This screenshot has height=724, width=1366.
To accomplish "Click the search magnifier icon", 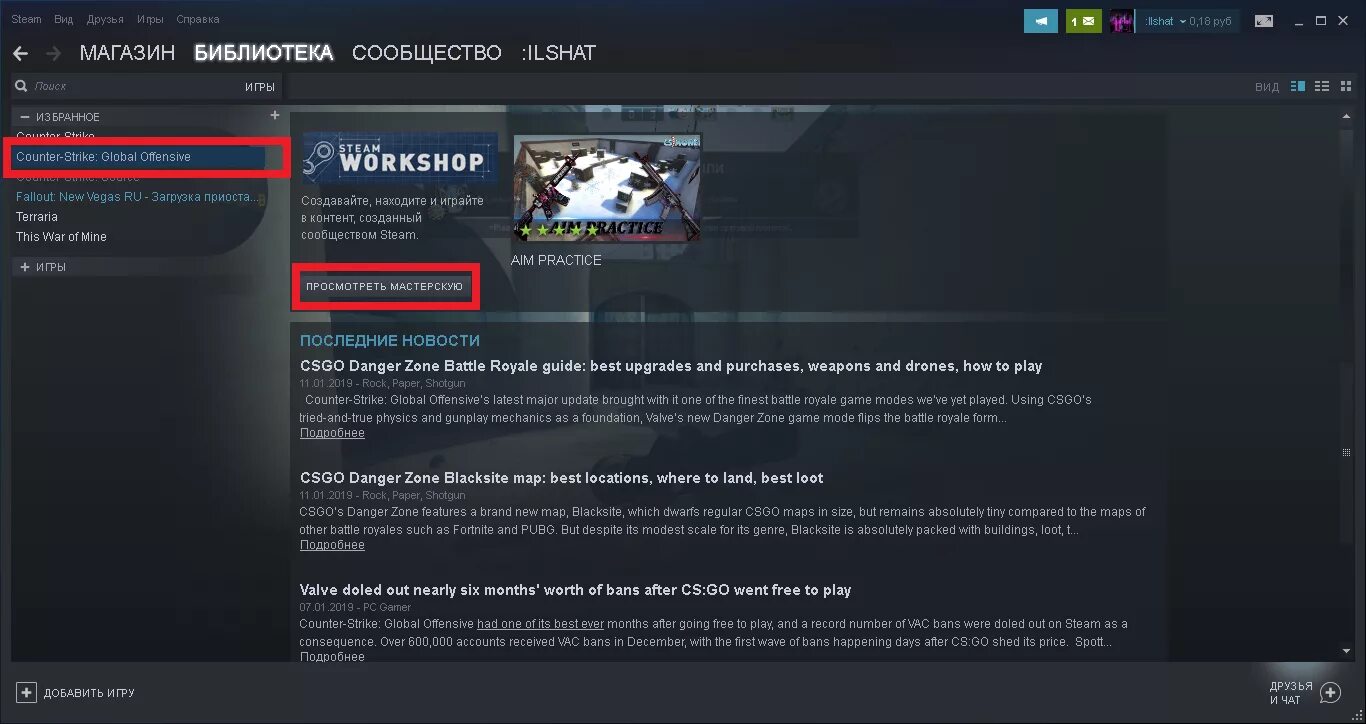I will click(21, 87).
